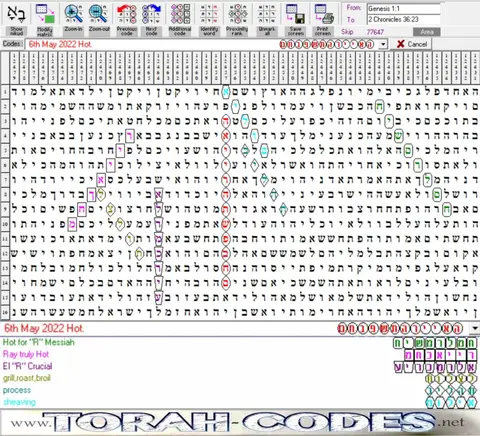Click matrix row number 1 header
Image resolution: width=480 pixels, height=436 pixels.
5,92
